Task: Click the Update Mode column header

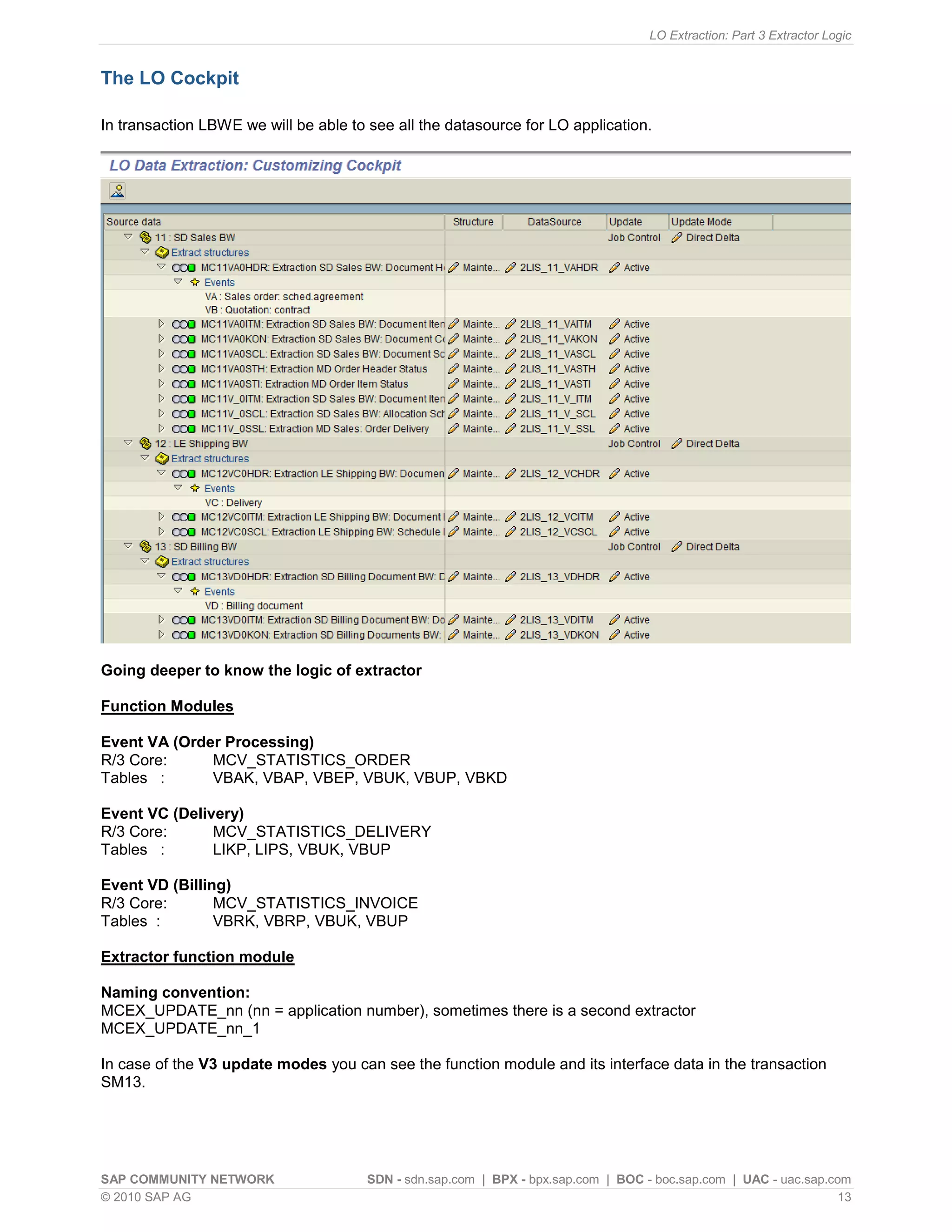Action: click(701, 222)
